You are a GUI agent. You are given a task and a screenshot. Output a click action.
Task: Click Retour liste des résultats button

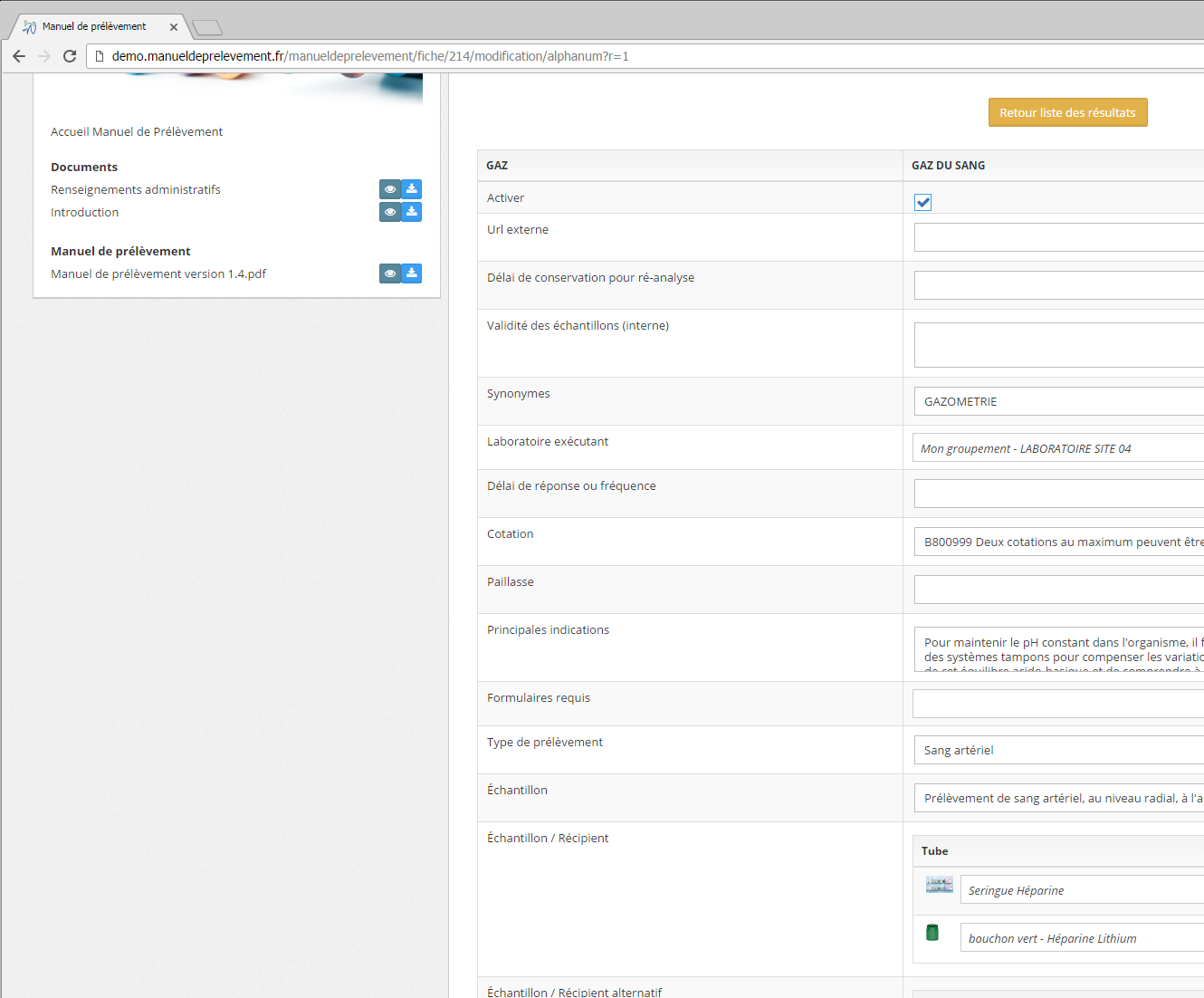click(1067, 112)
